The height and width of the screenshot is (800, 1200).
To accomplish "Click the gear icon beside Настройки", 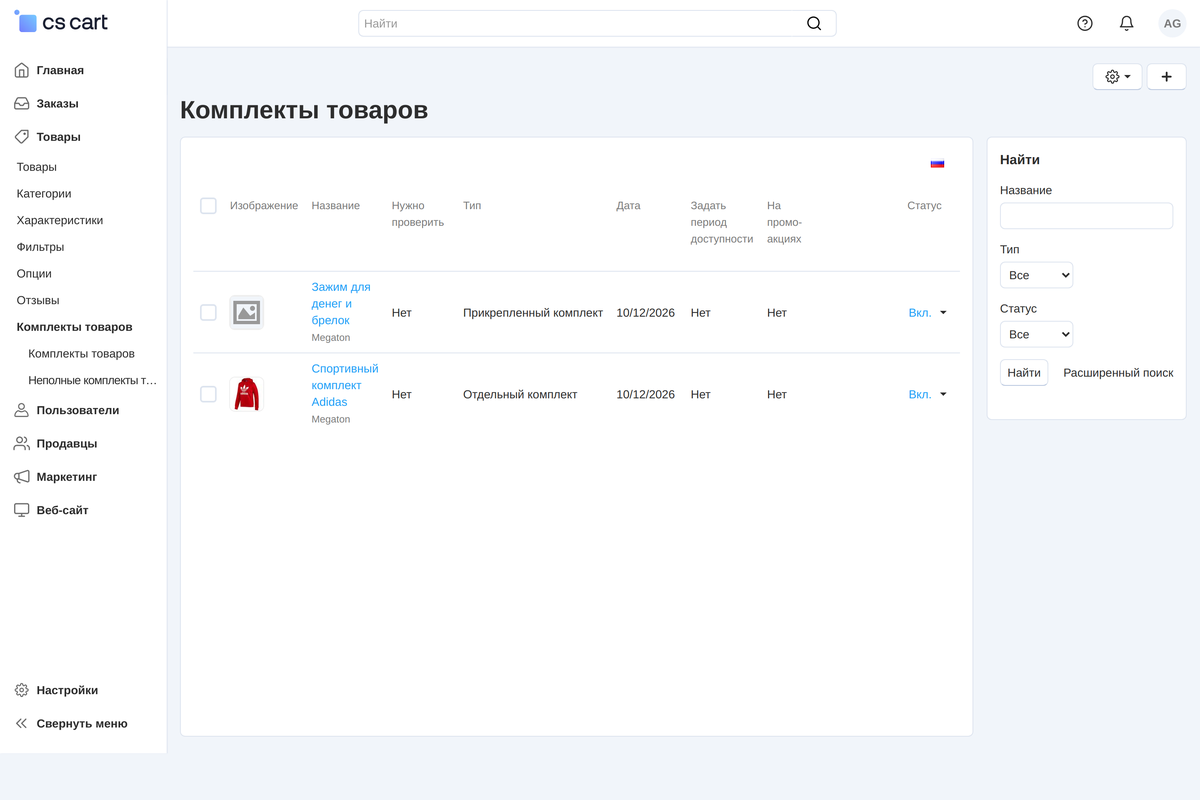I will (x=22, y=690).
